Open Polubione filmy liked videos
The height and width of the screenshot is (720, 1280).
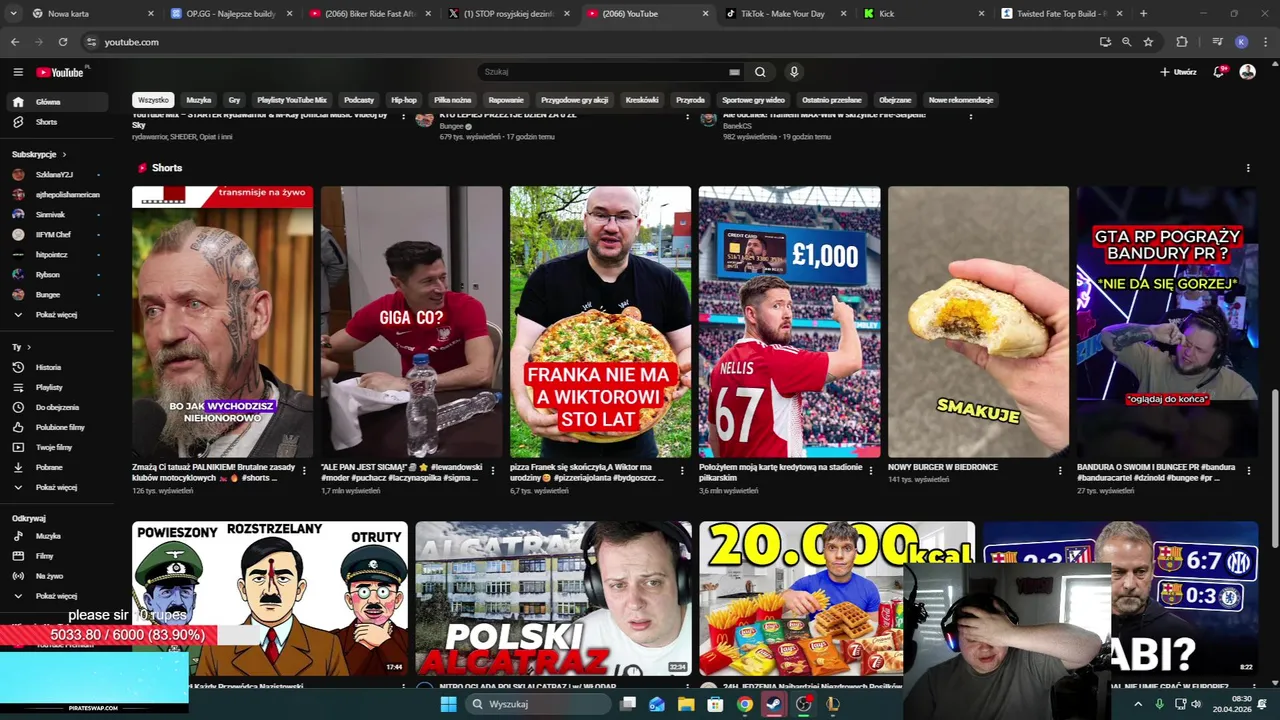click(x=57, y=427)
